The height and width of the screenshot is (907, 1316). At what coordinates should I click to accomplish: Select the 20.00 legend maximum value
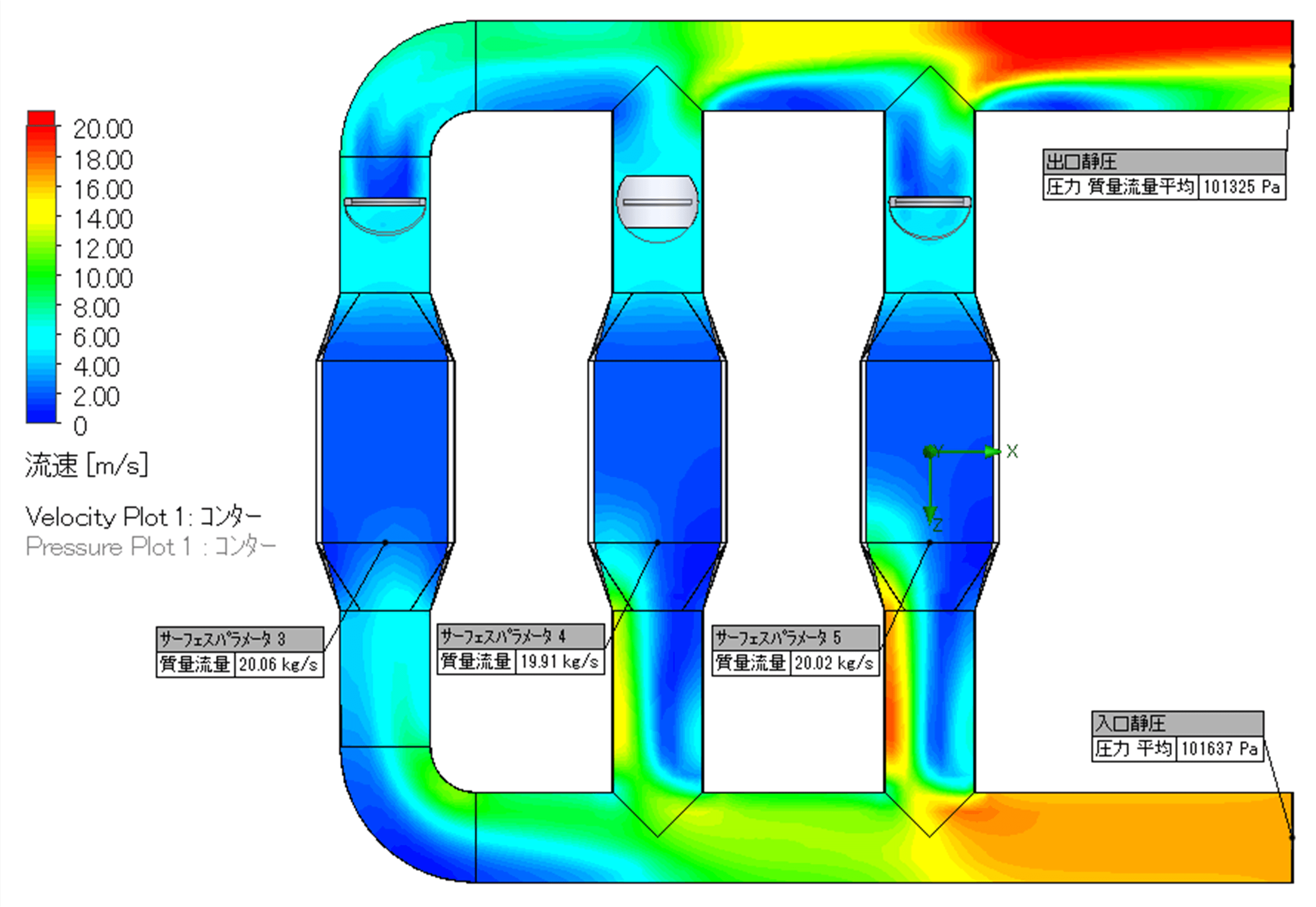[103, 129]
